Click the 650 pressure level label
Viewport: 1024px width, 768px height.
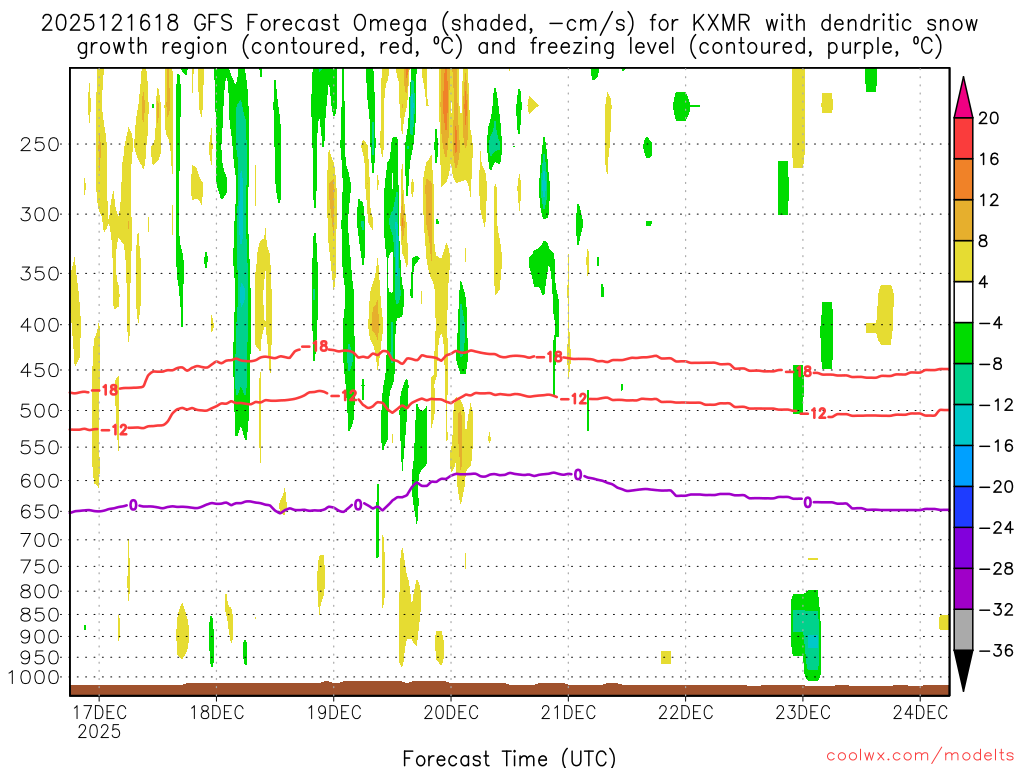tap(40, 511)
